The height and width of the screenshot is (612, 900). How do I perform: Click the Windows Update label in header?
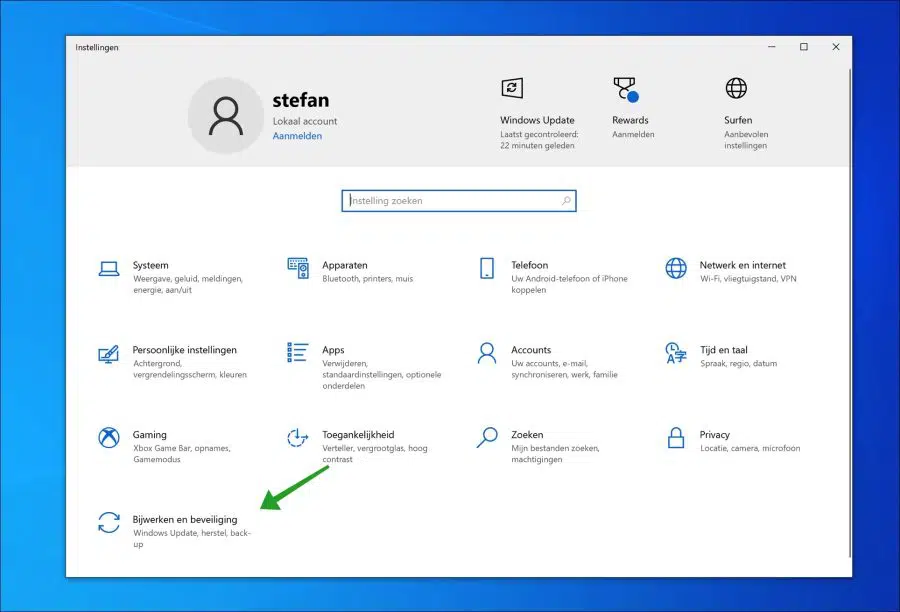537,120
